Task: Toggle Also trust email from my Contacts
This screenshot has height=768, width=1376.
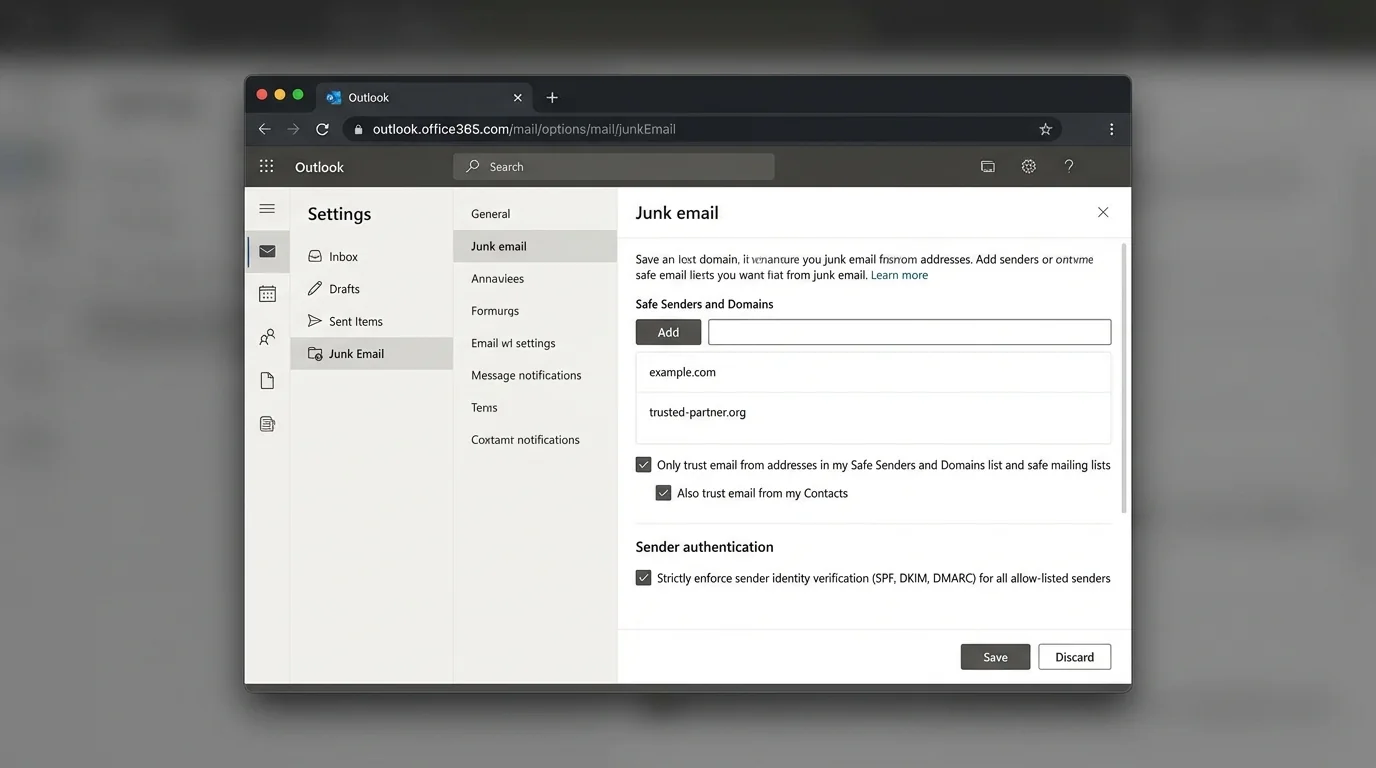Action: [663, 492]
